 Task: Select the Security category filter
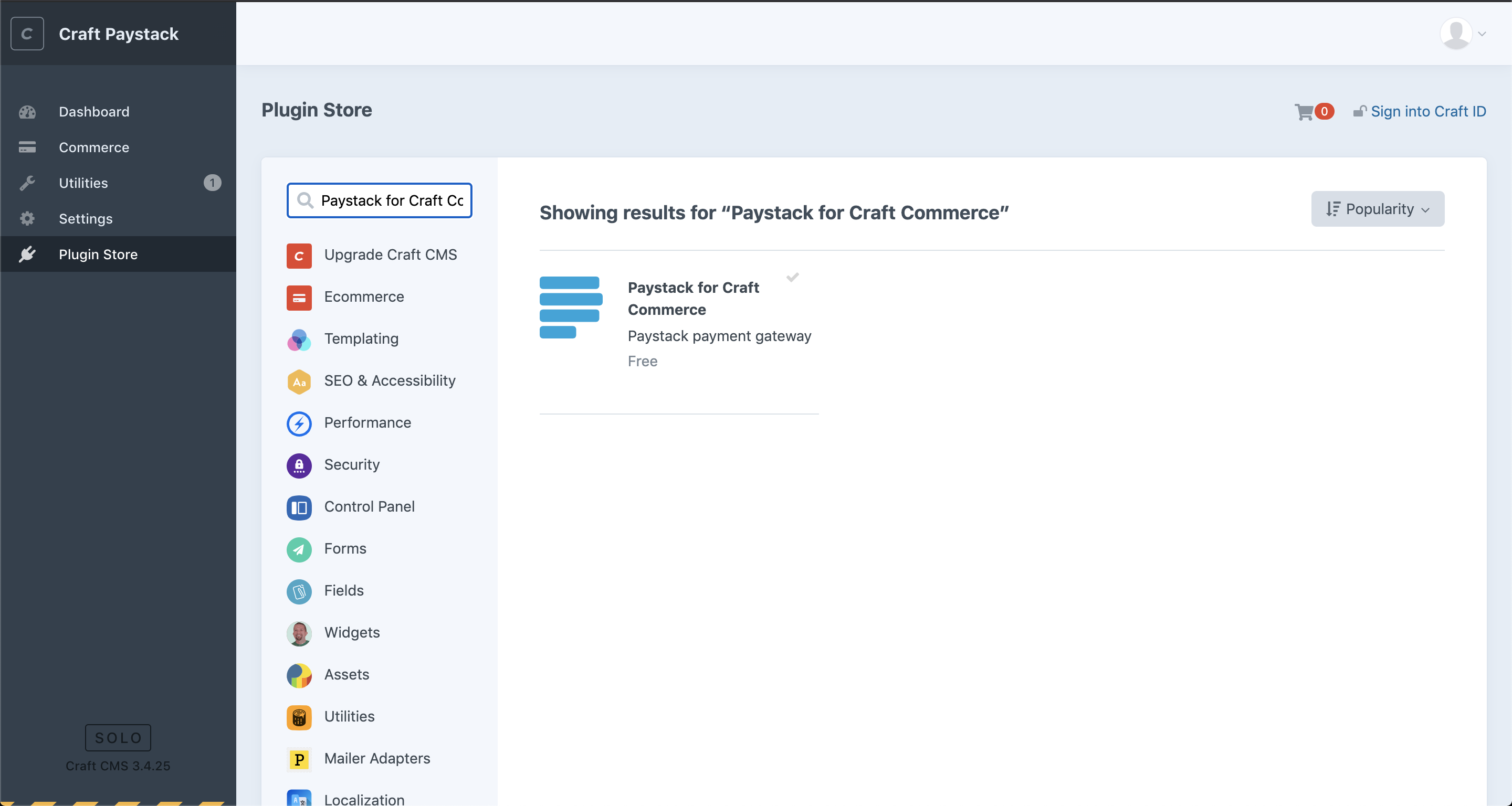click(351, 464)
